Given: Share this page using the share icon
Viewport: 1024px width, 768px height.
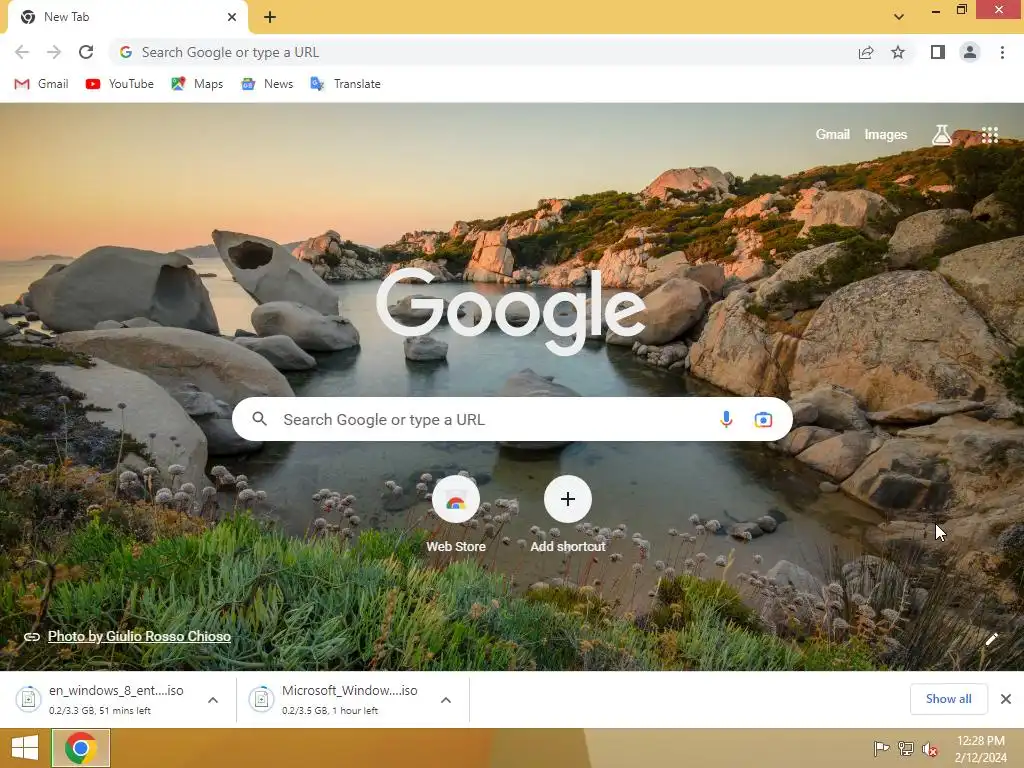Looking at the screenshot, I should click(x=866, y=52).
